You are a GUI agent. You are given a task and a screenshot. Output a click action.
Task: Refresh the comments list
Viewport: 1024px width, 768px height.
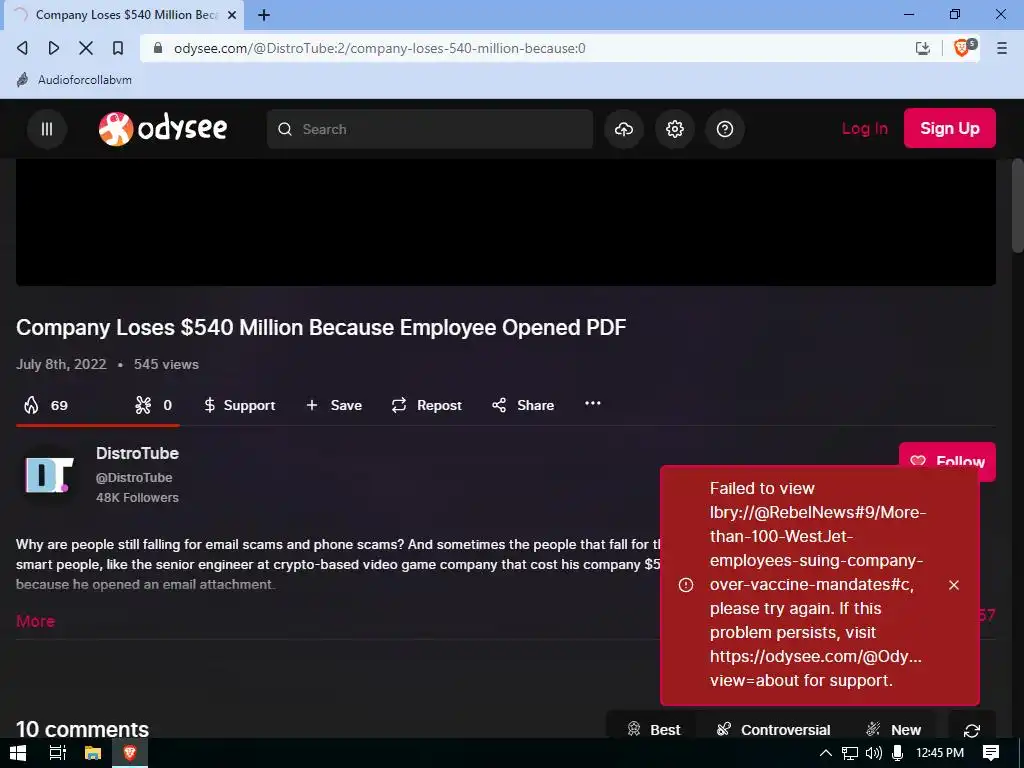pos(972,729)
